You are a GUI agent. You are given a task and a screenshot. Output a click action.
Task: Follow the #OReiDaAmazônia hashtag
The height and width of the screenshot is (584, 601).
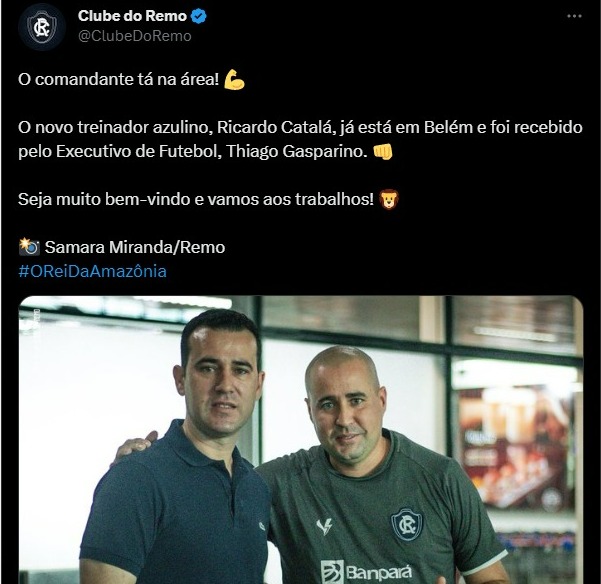click(92, 271)
